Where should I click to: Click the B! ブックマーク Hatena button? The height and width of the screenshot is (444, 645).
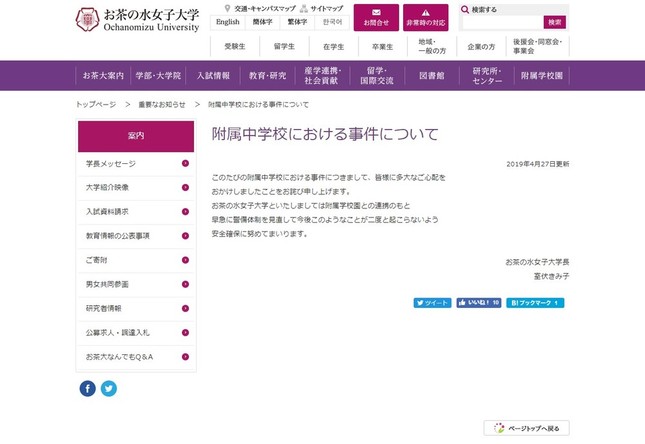(x=537, y=301)
